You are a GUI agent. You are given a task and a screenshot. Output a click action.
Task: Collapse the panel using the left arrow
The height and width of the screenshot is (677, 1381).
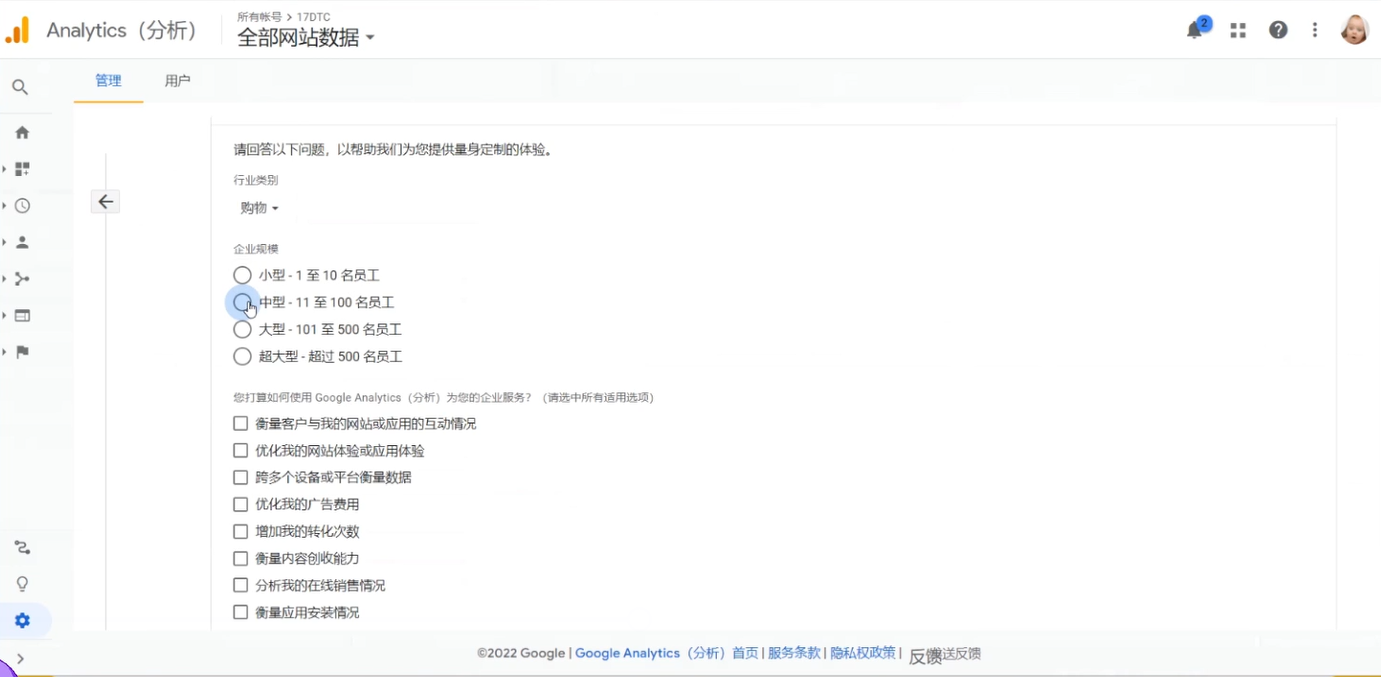105,201
